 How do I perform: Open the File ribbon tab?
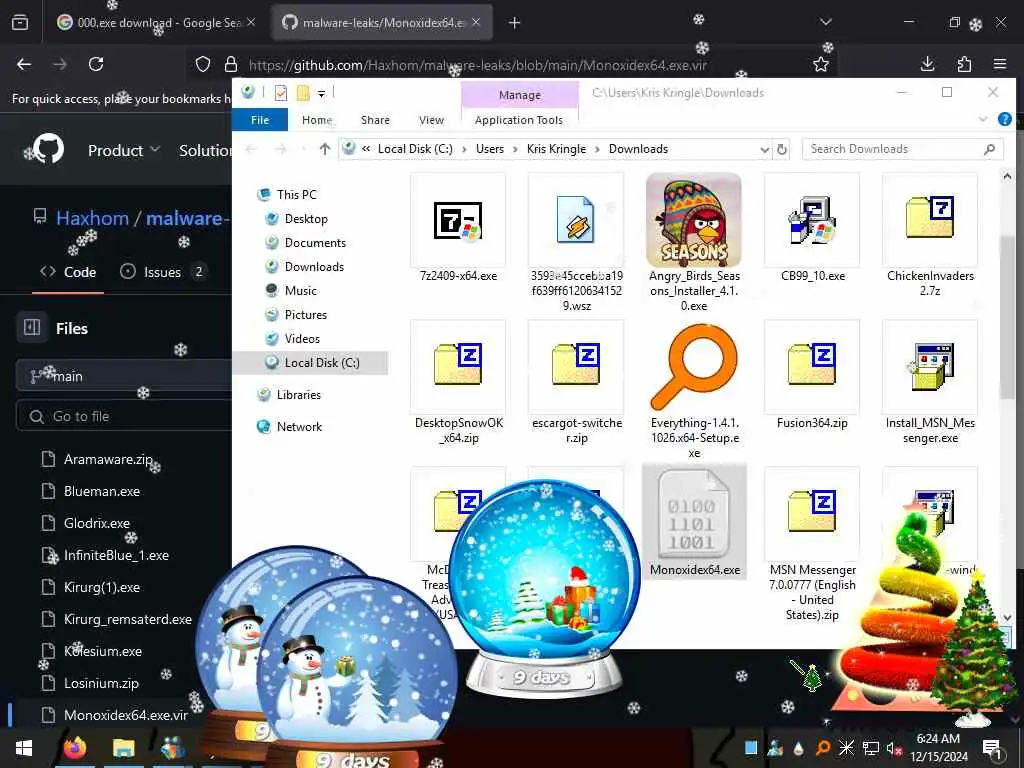260,120
